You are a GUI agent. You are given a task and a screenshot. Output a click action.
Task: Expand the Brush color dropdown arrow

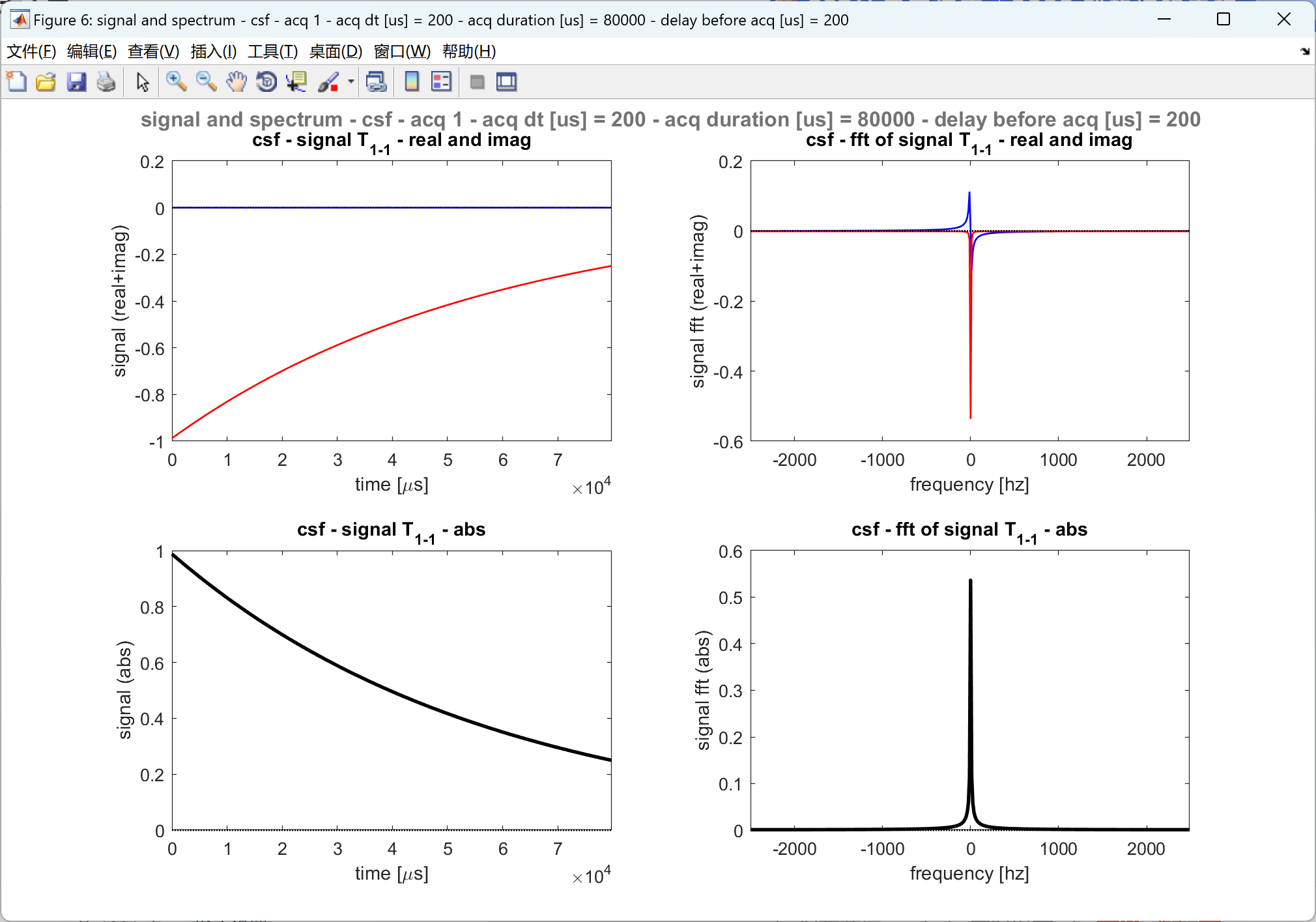point(351,82)
